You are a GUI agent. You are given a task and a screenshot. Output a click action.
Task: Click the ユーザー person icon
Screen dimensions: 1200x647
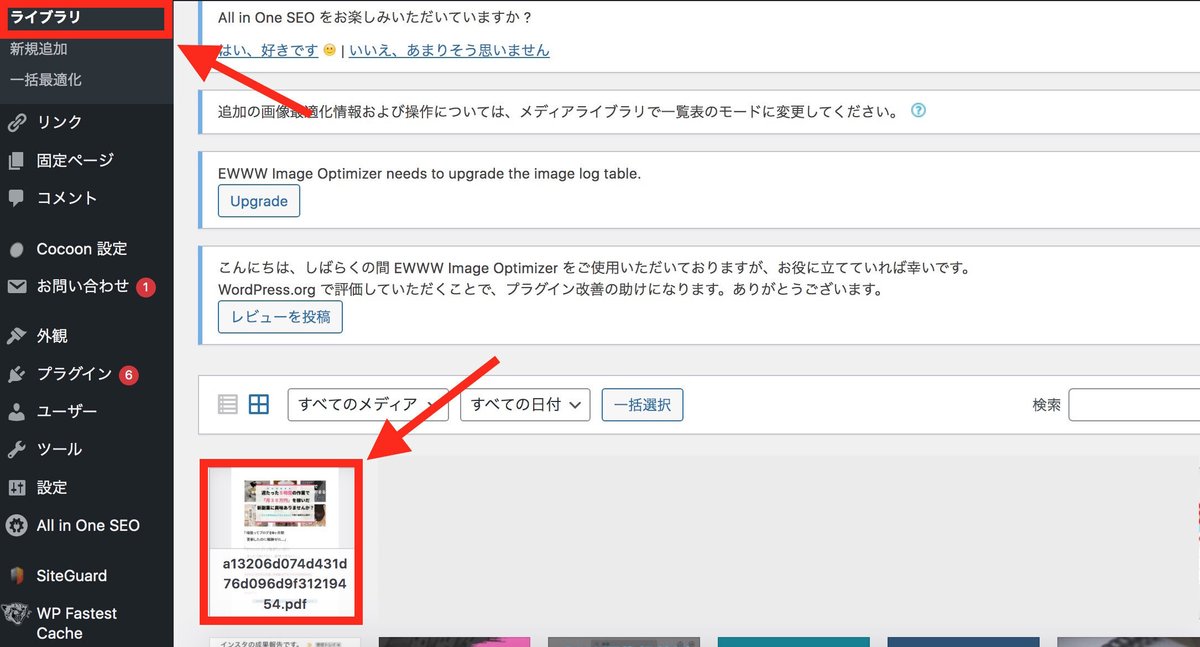click(16, 411)
